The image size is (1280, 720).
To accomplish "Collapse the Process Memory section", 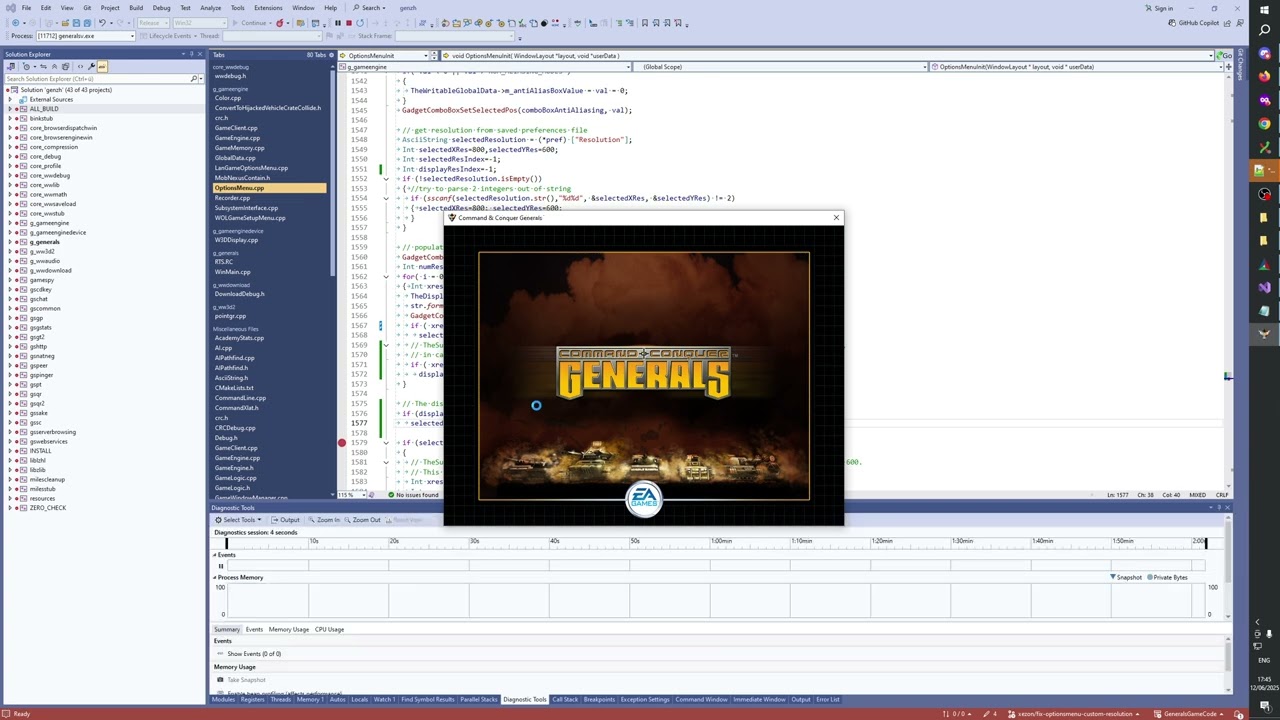I will (x=215, y=578).
